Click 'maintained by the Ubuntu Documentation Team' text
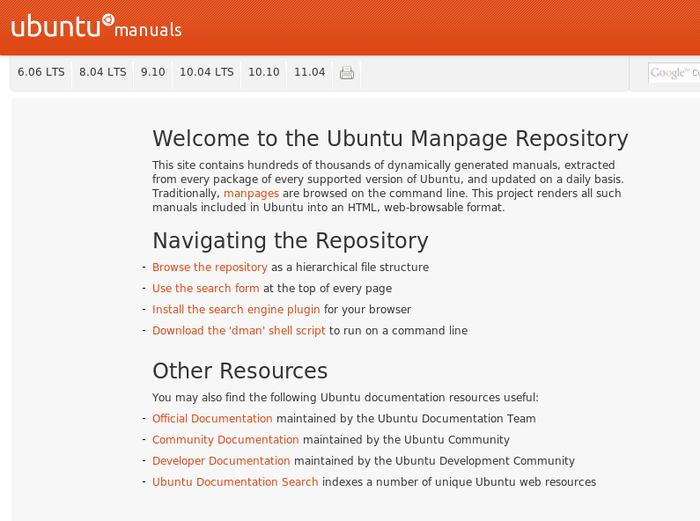This screenshot has width=700, height=521. click(x=406, y=418)
